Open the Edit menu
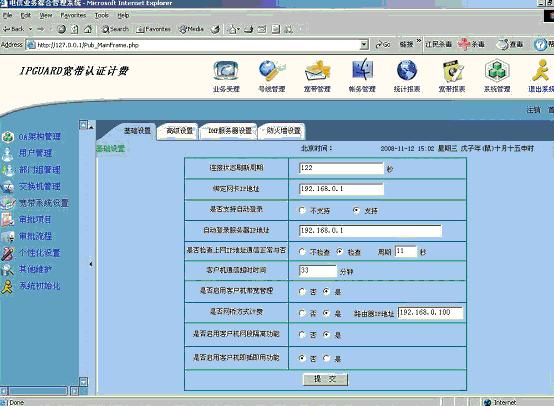This screenshot has height=406, width=554. tap(25, 15)
